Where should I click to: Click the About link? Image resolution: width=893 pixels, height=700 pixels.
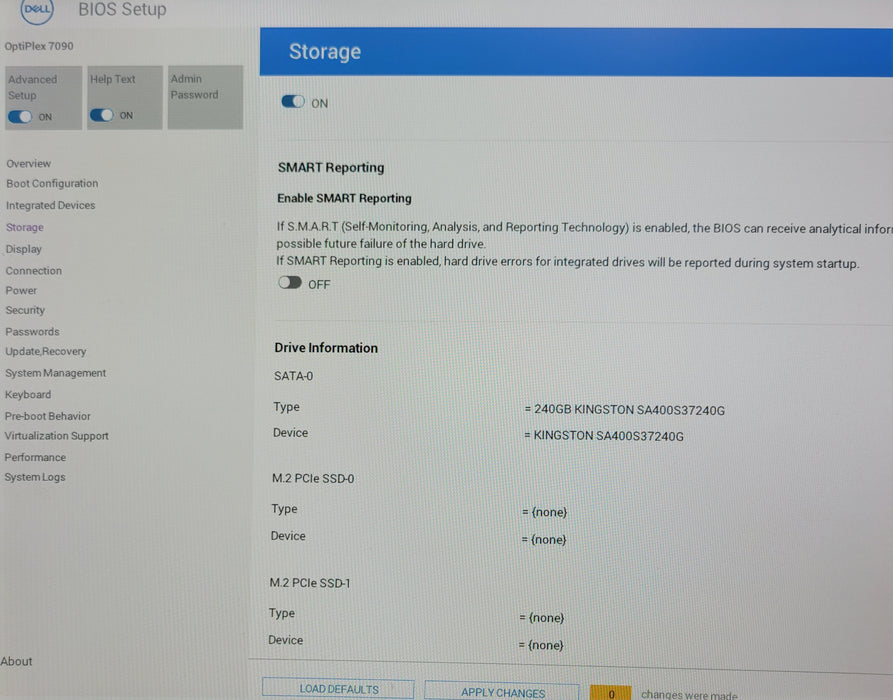[x=16, y=661]
